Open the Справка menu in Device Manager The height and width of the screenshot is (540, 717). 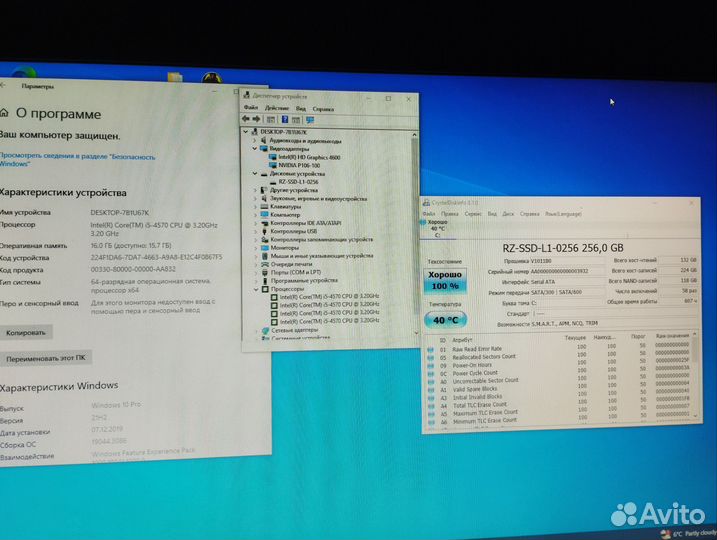323,109
